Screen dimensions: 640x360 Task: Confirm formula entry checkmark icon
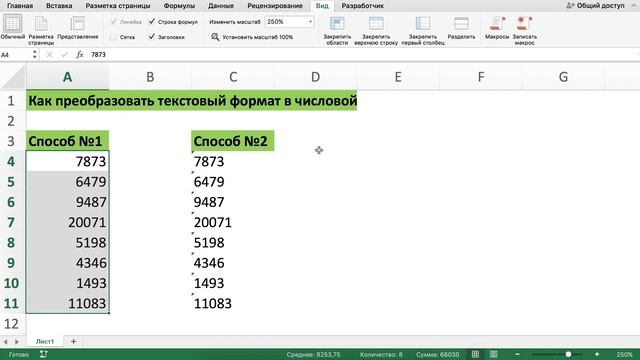(64, 54)
